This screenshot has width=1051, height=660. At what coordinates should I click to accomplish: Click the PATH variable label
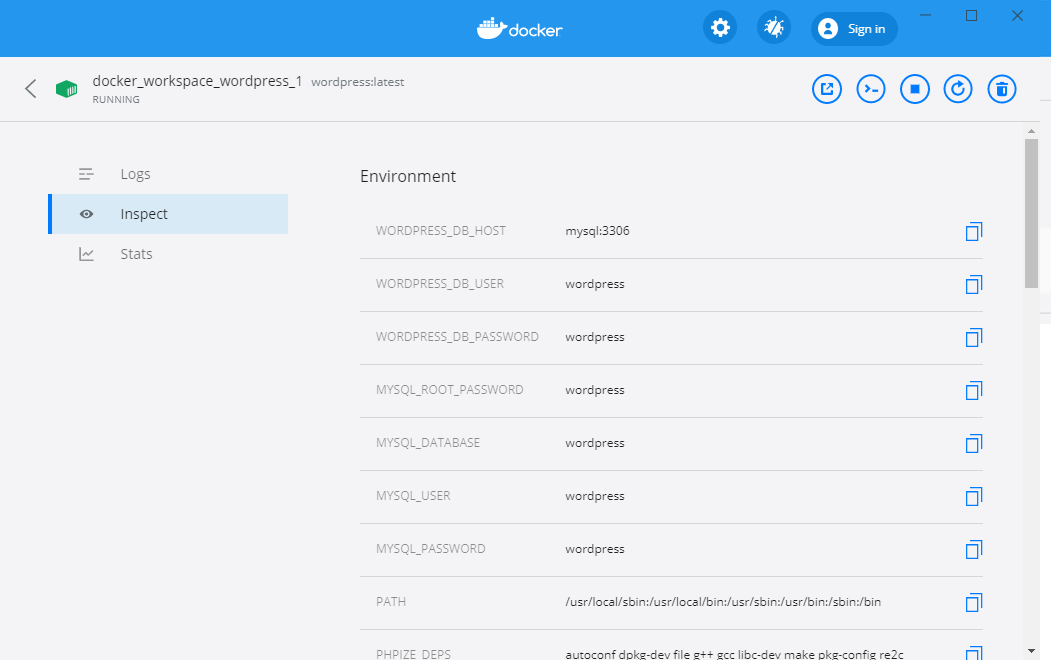pyautogui.click(x=391, y=602)
